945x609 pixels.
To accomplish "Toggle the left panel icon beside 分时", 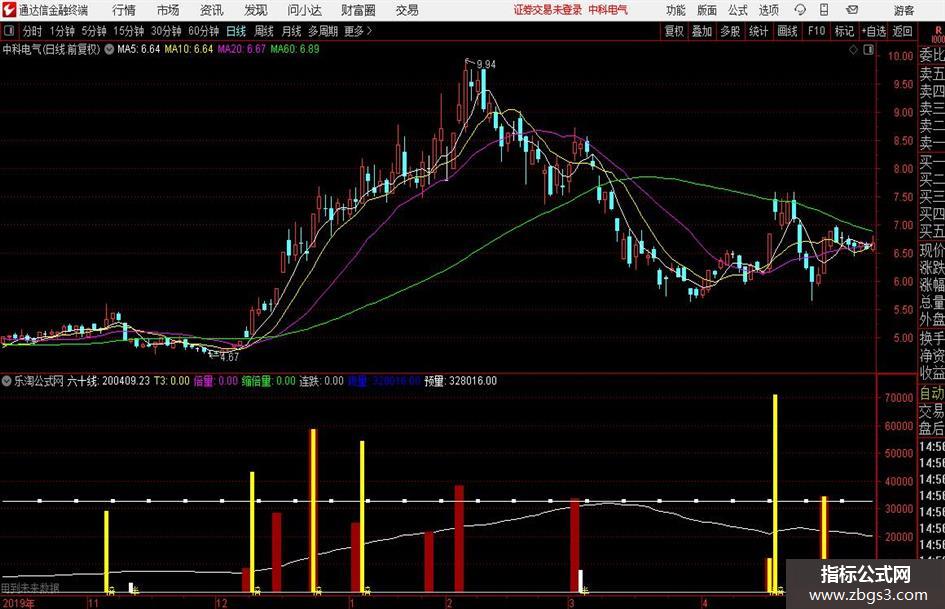I will [9, 31].
